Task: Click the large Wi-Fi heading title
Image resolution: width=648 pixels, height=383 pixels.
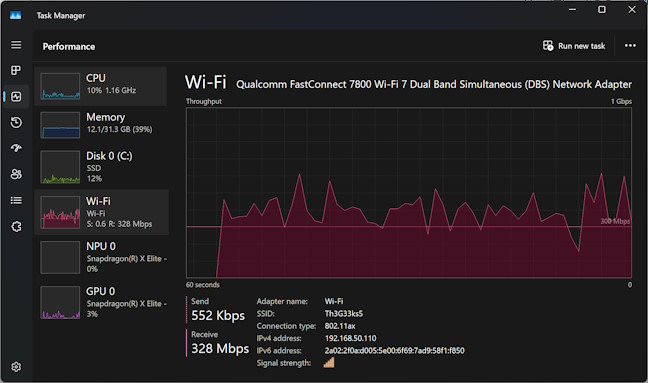Action: pos(205,82)
